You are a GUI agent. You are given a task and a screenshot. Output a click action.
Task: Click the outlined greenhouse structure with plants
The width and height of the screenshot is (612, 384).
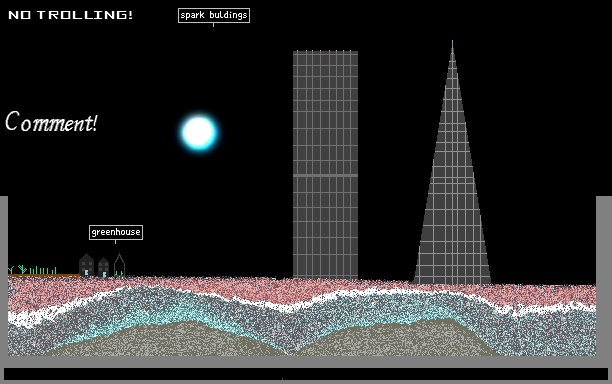coord(119,265)
